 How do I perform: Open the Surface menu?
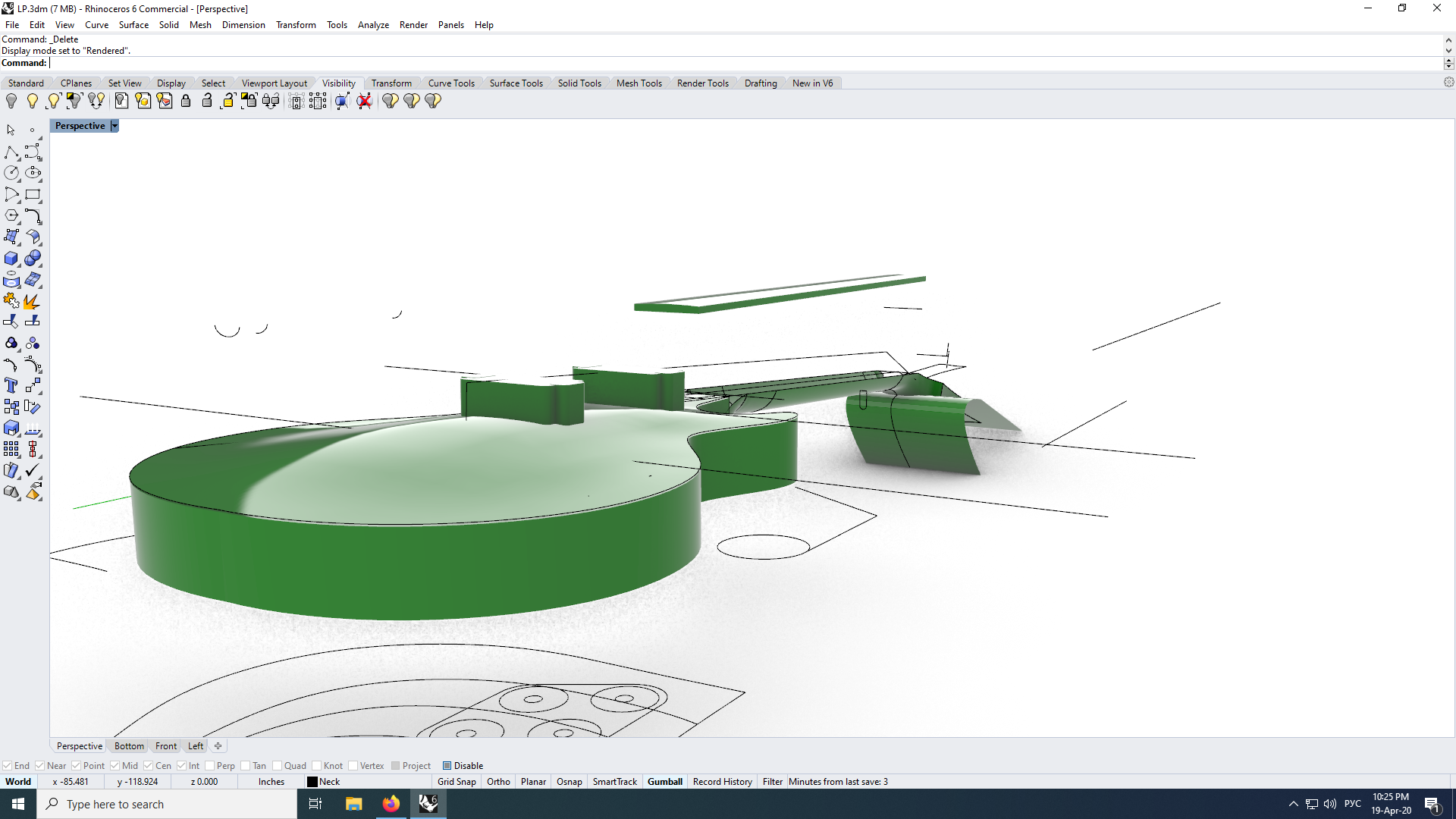(133, 25)
